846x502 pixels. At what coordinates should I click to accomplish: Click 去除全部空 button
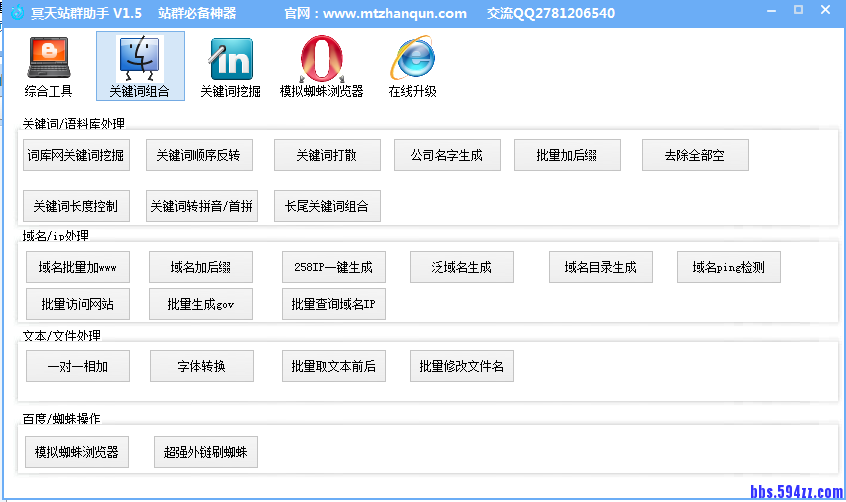click(695, 155)
